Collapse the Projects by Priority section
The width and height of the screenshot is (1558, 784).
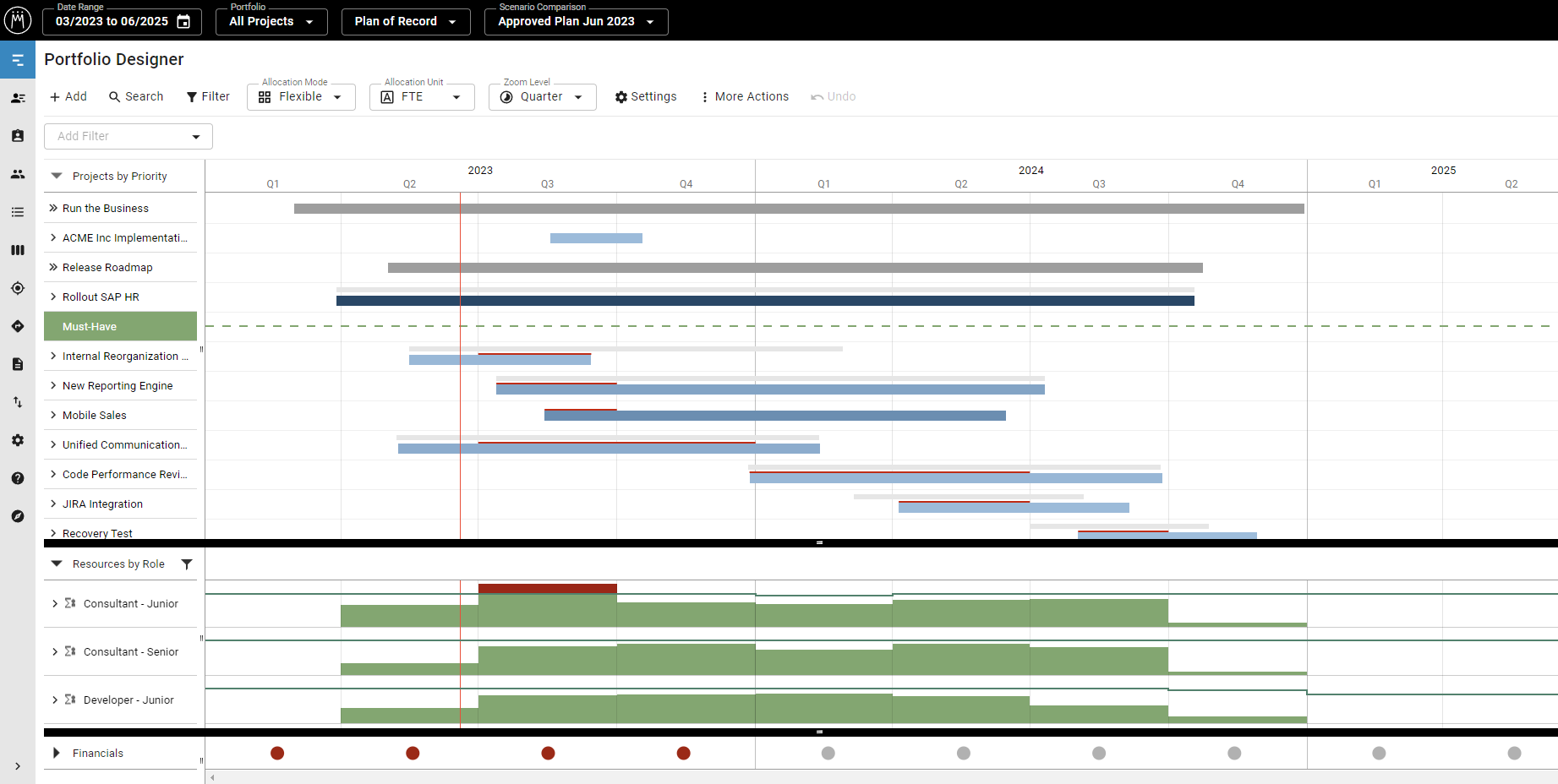click(x=57, y=176)
